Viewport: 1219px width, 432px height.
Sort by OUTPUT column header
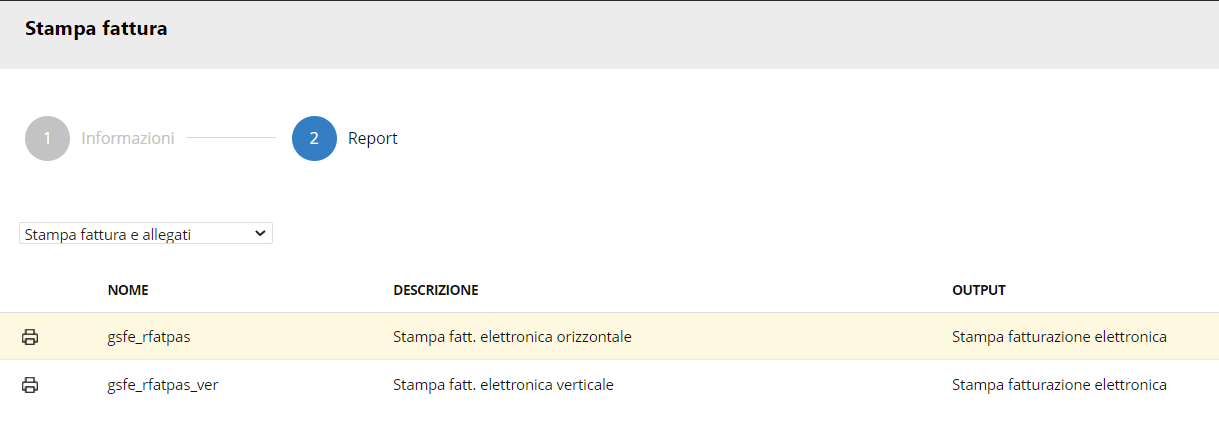click(x=979, y=290)
